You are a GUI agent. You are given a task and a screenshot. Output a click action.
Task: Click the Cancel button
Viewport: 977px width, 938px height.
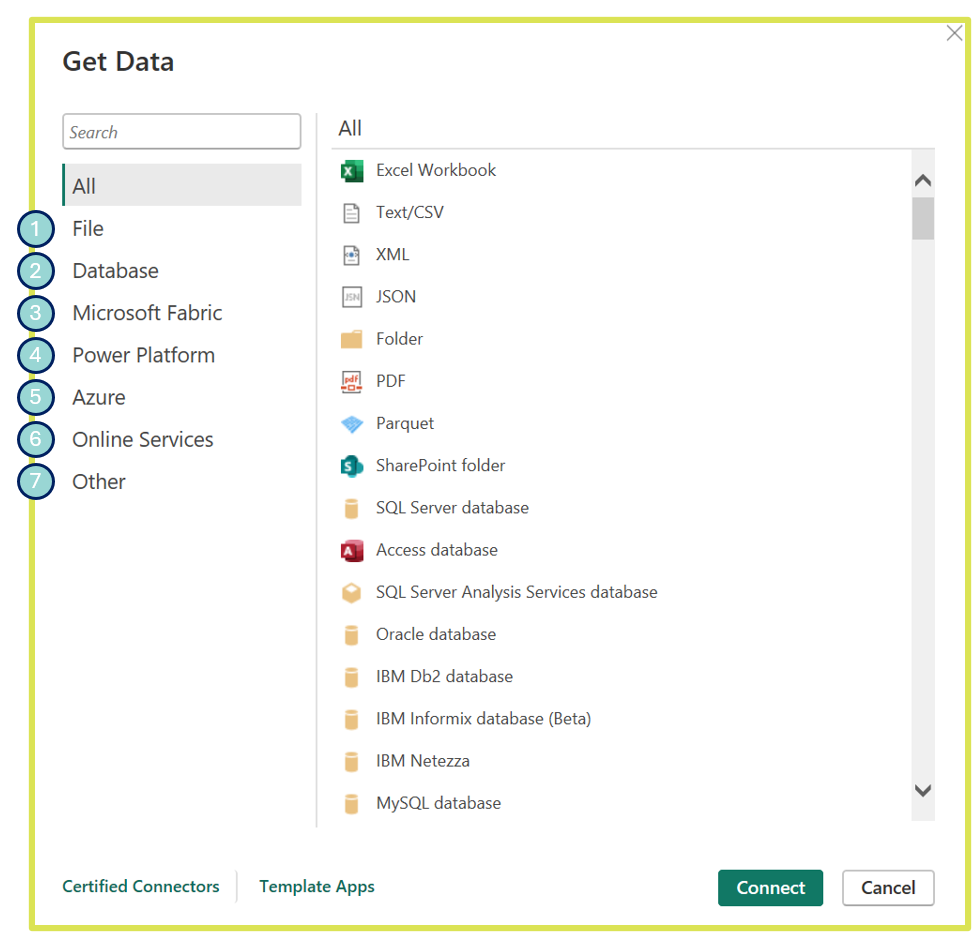tap(888, 888)
